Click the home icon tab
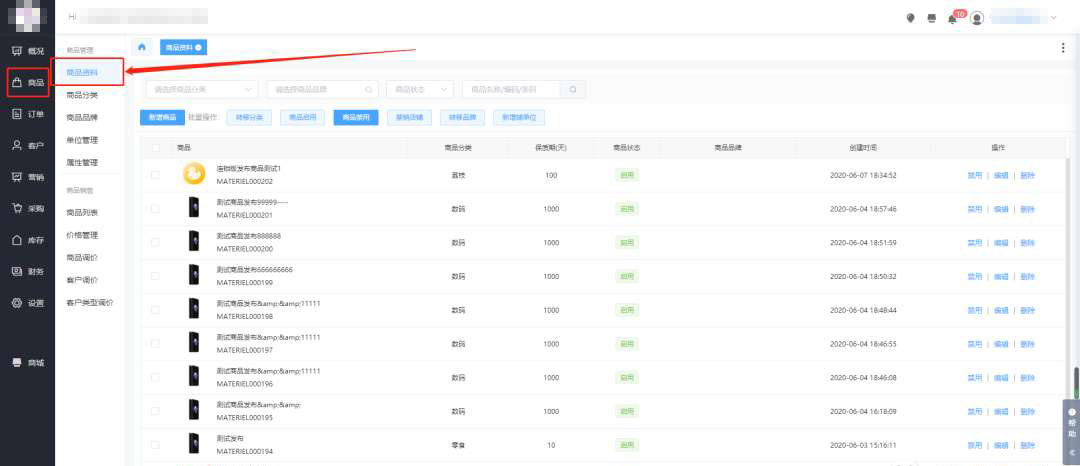This screenshot has width=1080, height=466. (x=142, y=47)
